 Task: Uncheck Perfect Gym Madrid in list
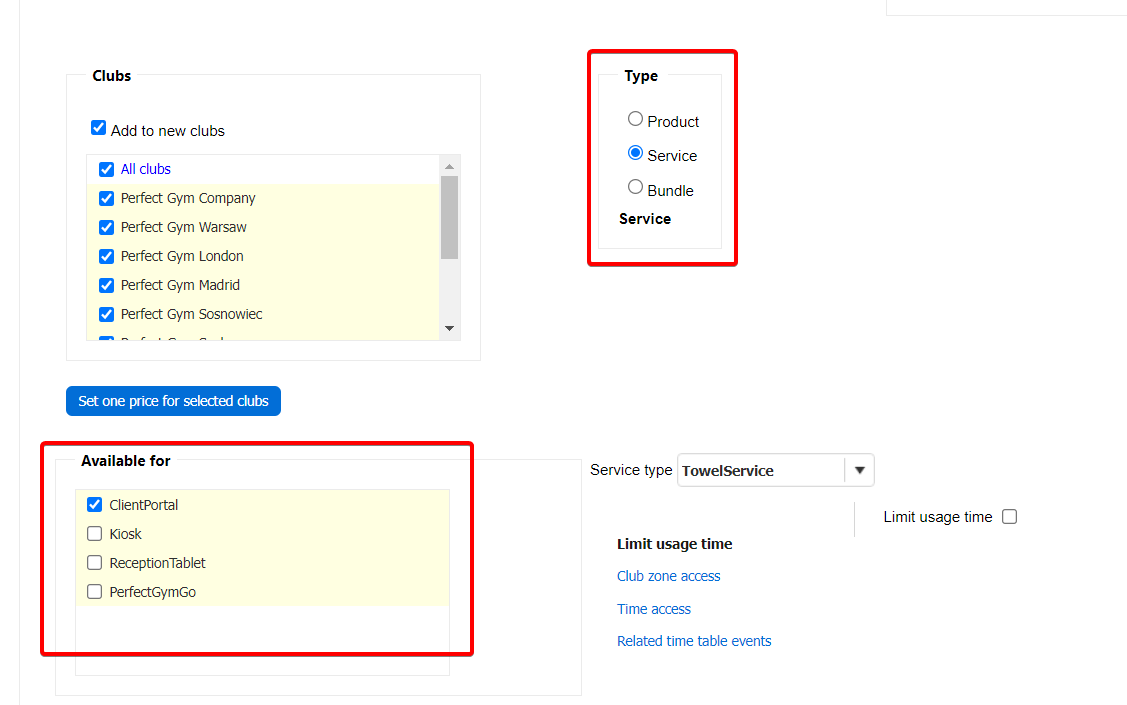107,286
